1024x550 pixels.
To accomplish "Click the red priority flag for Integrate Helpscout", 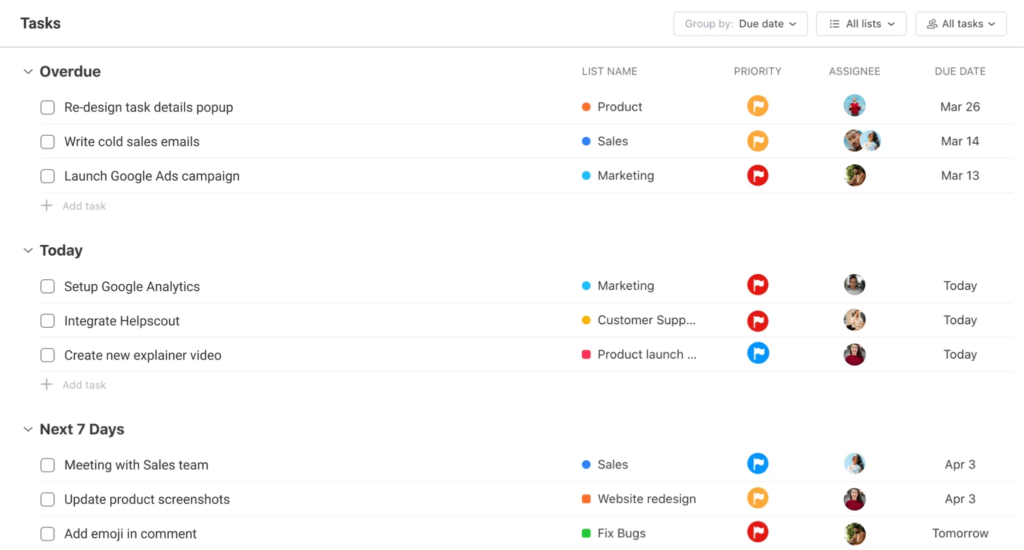I will [x=758, y=320].
